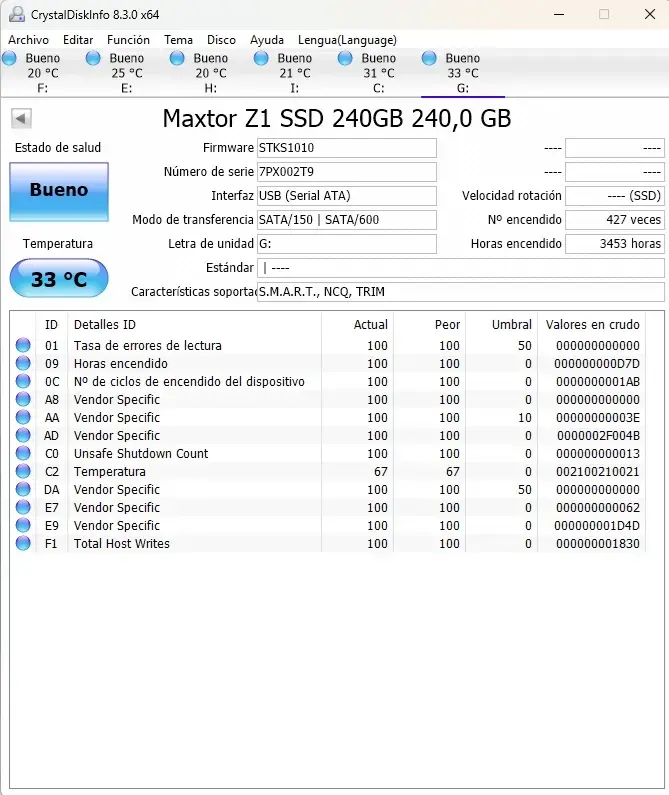This screenshot has height=795, width=669.
Task: Open the Tema menu
Action: pos(179,40)
